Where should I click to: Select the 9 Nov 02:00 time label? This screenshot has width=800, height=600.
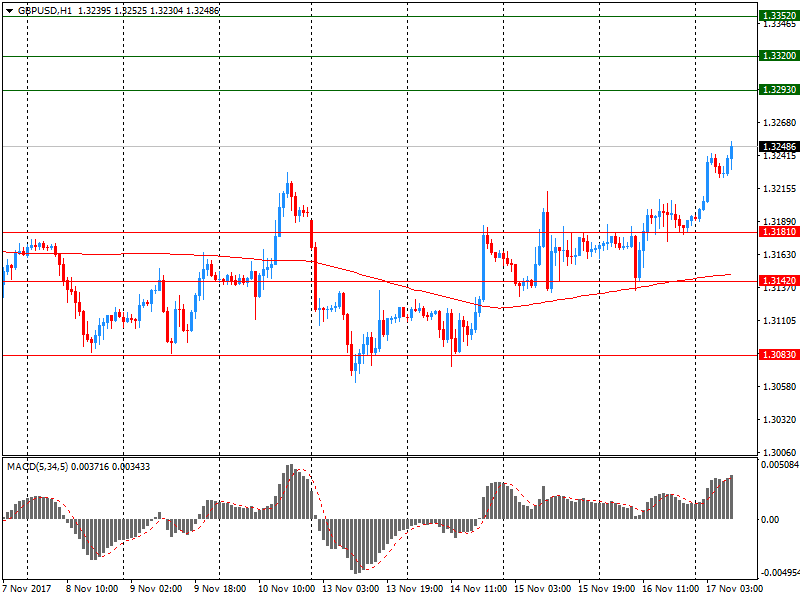pos(156,589)
